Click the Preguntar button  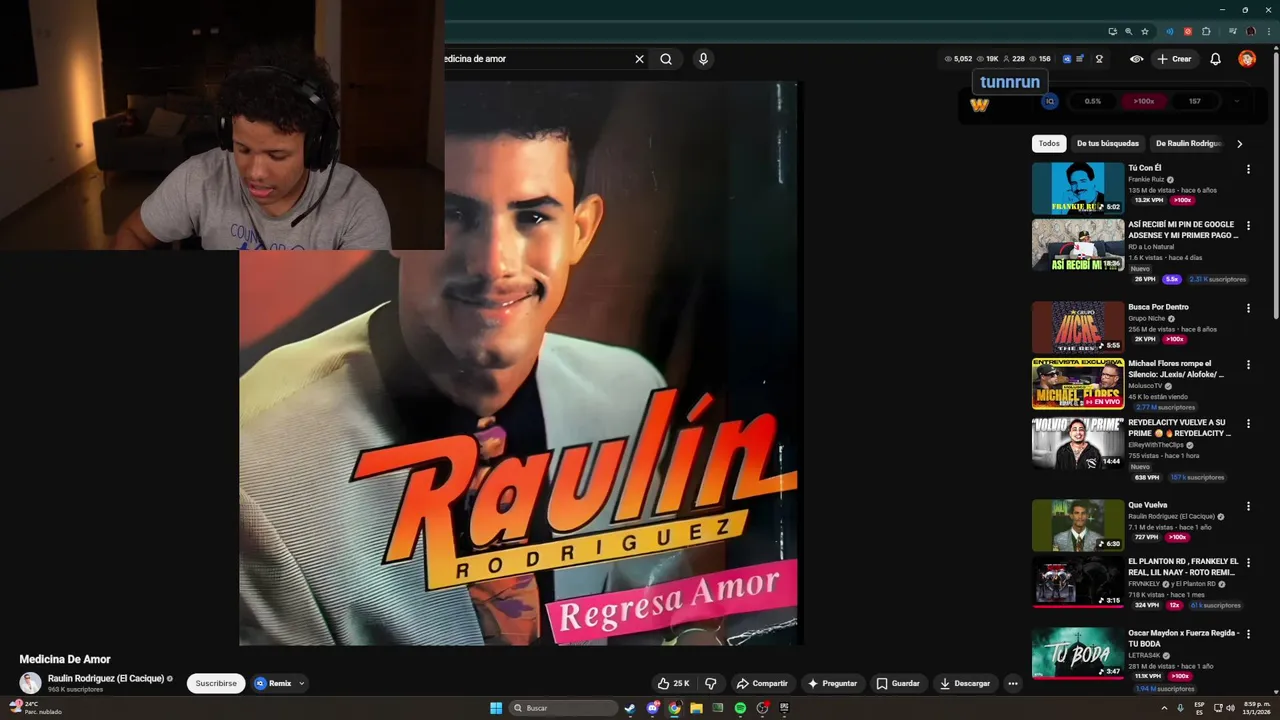(832, 683)
